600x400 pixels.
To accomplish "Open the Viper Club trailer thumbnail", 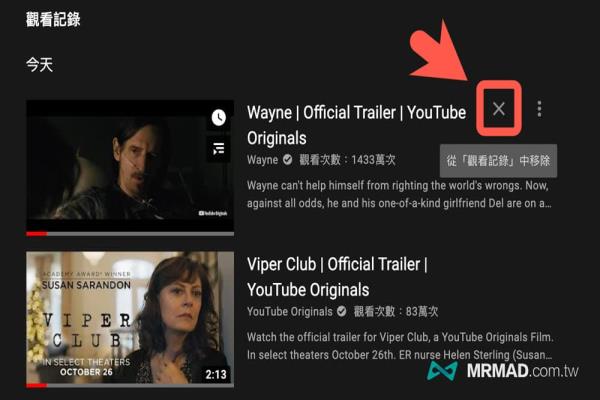I will click(x=130, y=319).
